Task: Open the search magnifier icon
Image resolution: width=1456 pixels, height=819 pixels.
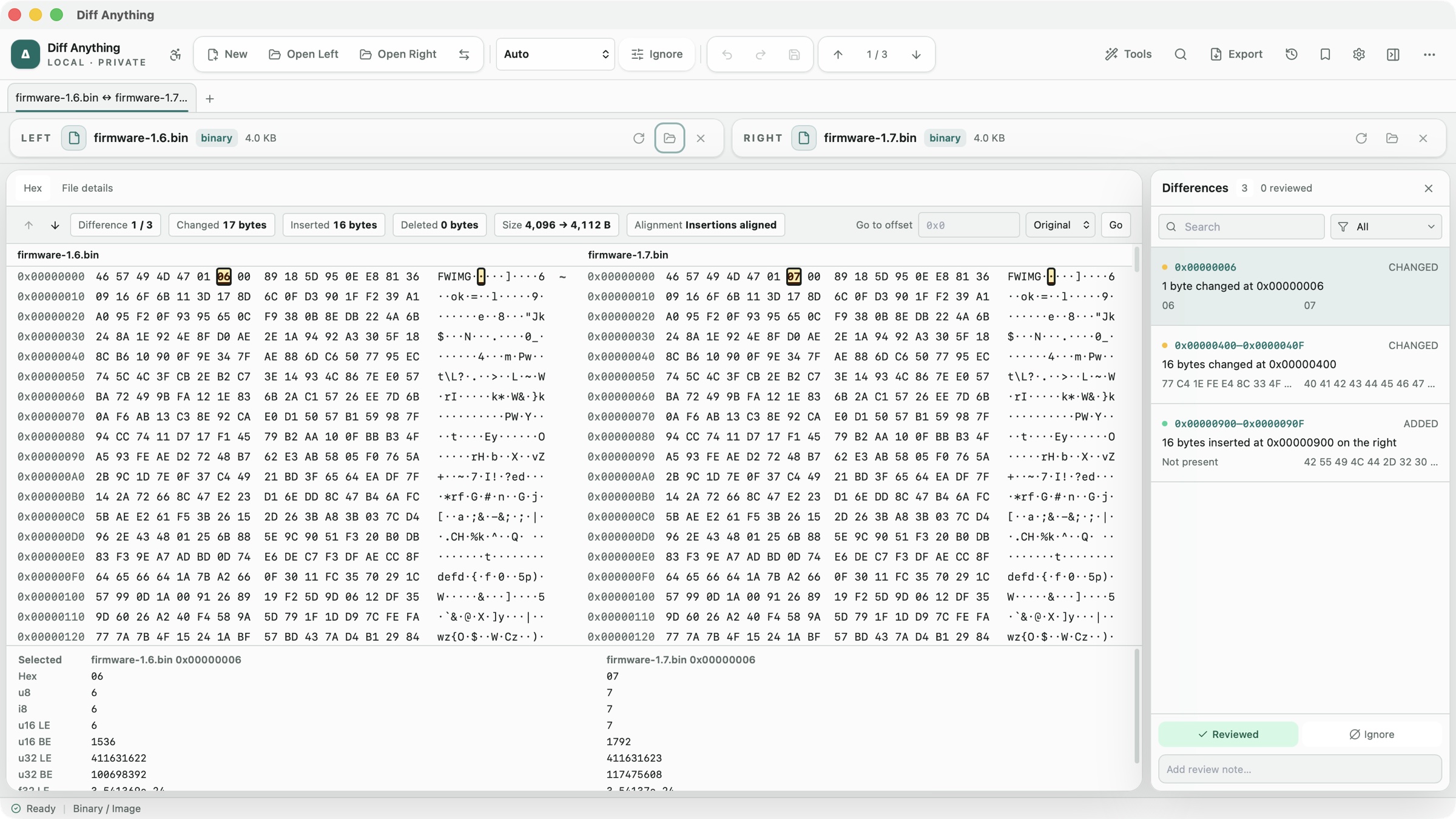Action: (1181, 55)
